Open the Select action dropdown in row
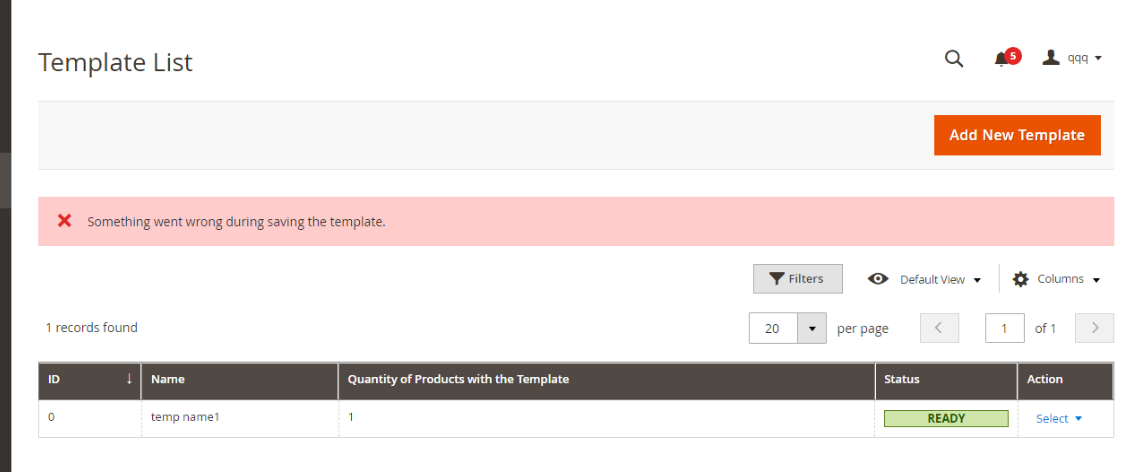Screen dimensions: 1131x472 [x=1059, y=419]
